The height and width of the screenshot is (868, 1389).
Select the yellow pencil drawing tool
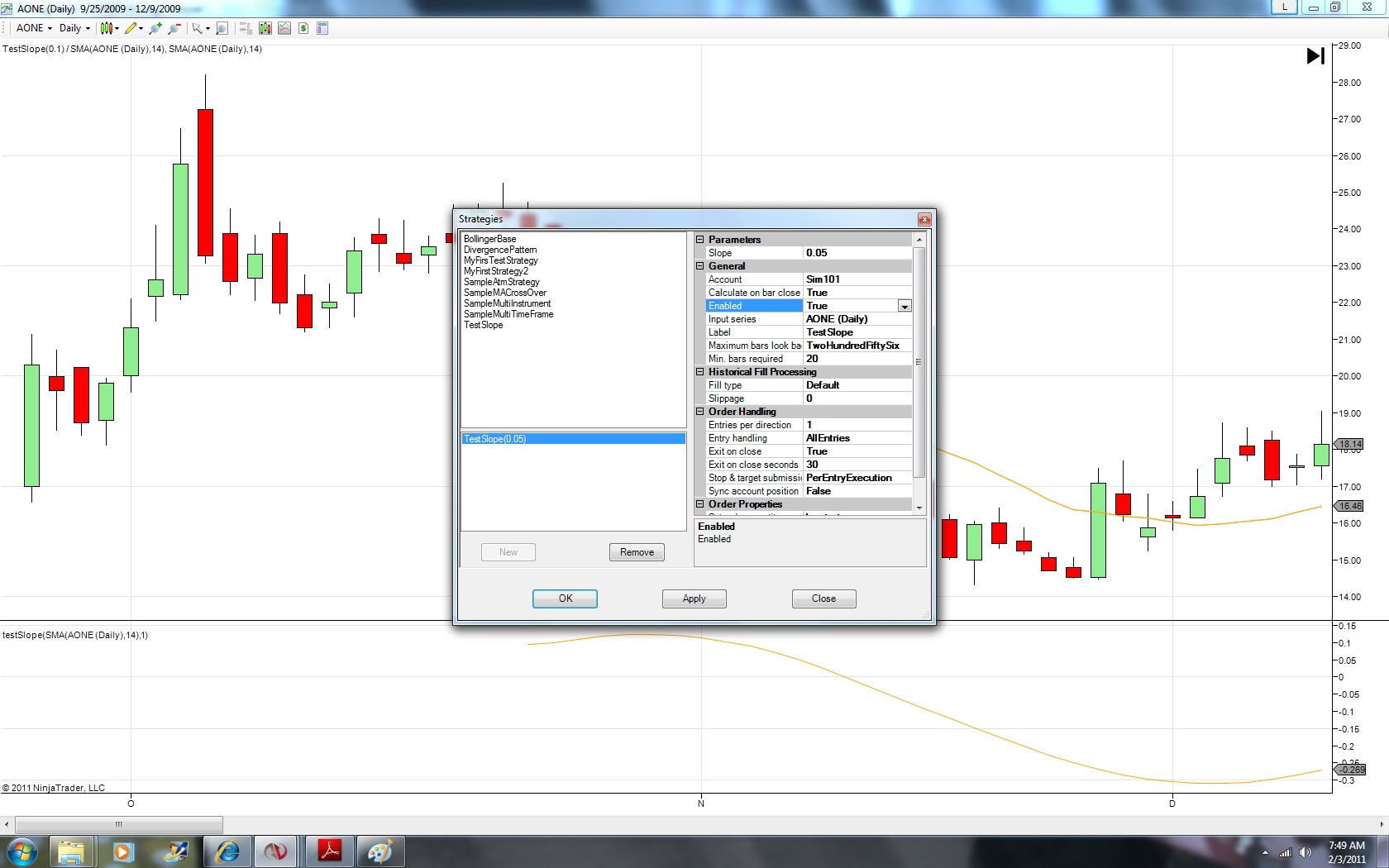131,28
